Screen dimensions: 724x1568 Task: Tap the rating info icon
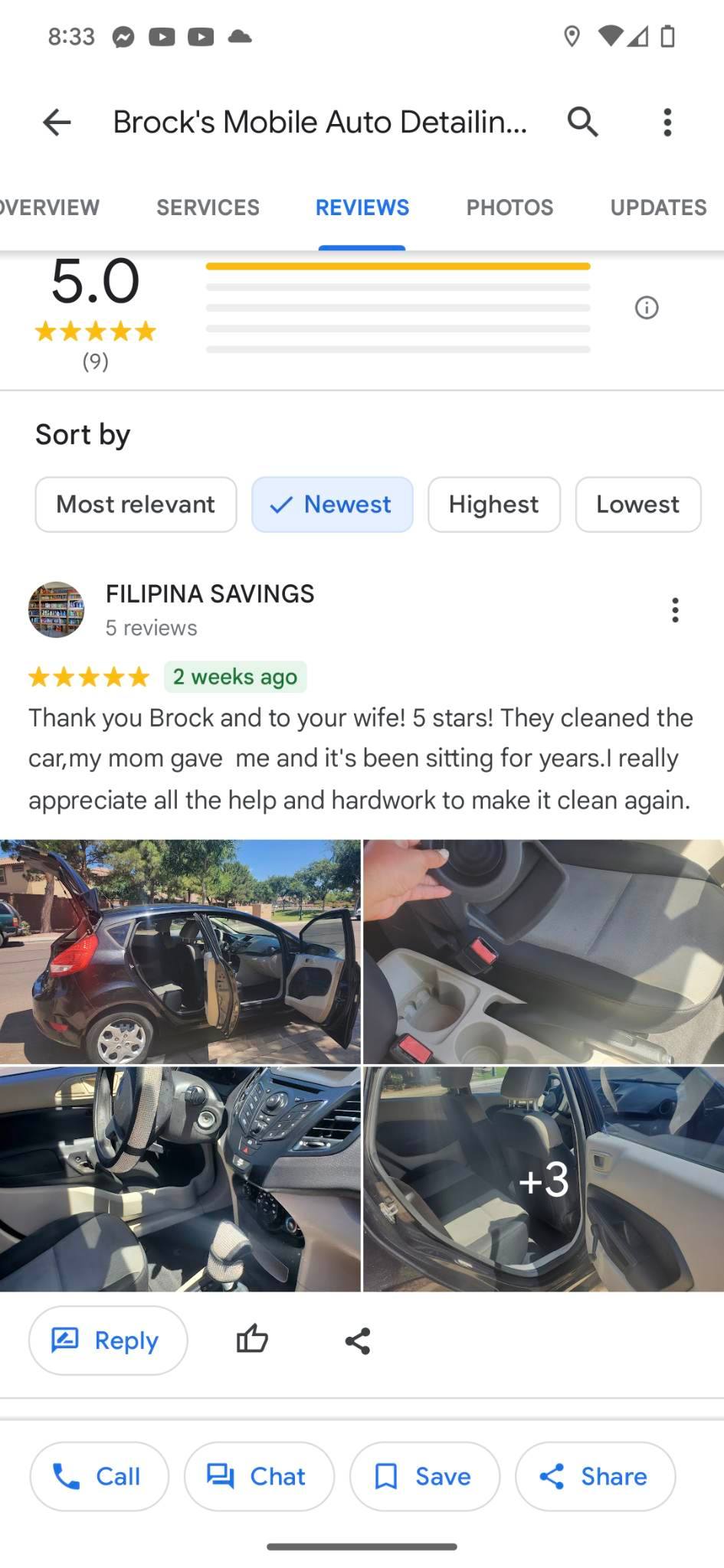[x=647, y=308]
